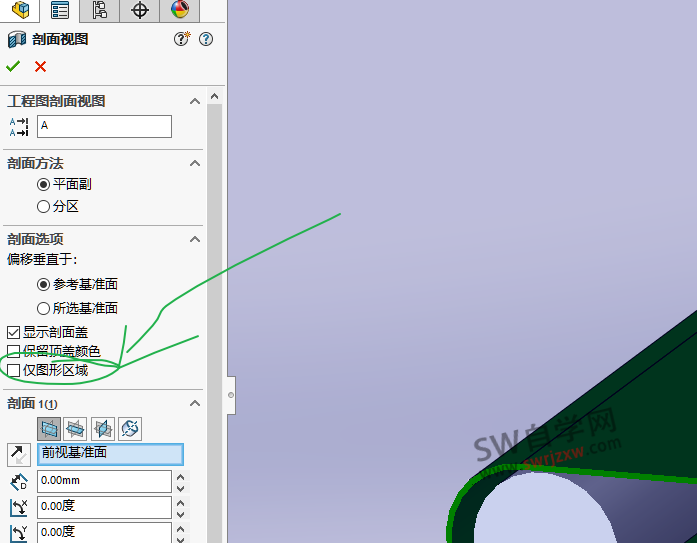Screen dimensions: 697x543
Task: Select the 平面副 radio button
Action: pyautogui.click(x=43, y=184)
